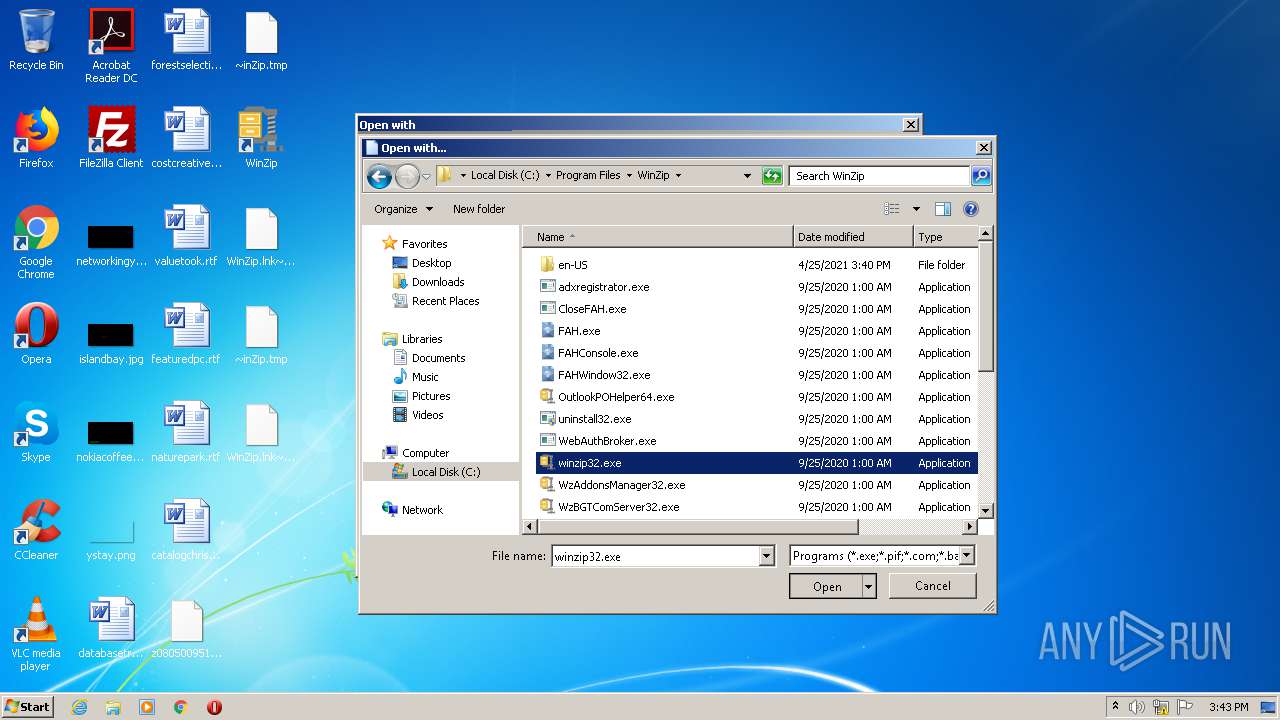This screenshot has height=720, width=1280.
Task: Sort by the Type column header
Action: click(x=945, y=237)
